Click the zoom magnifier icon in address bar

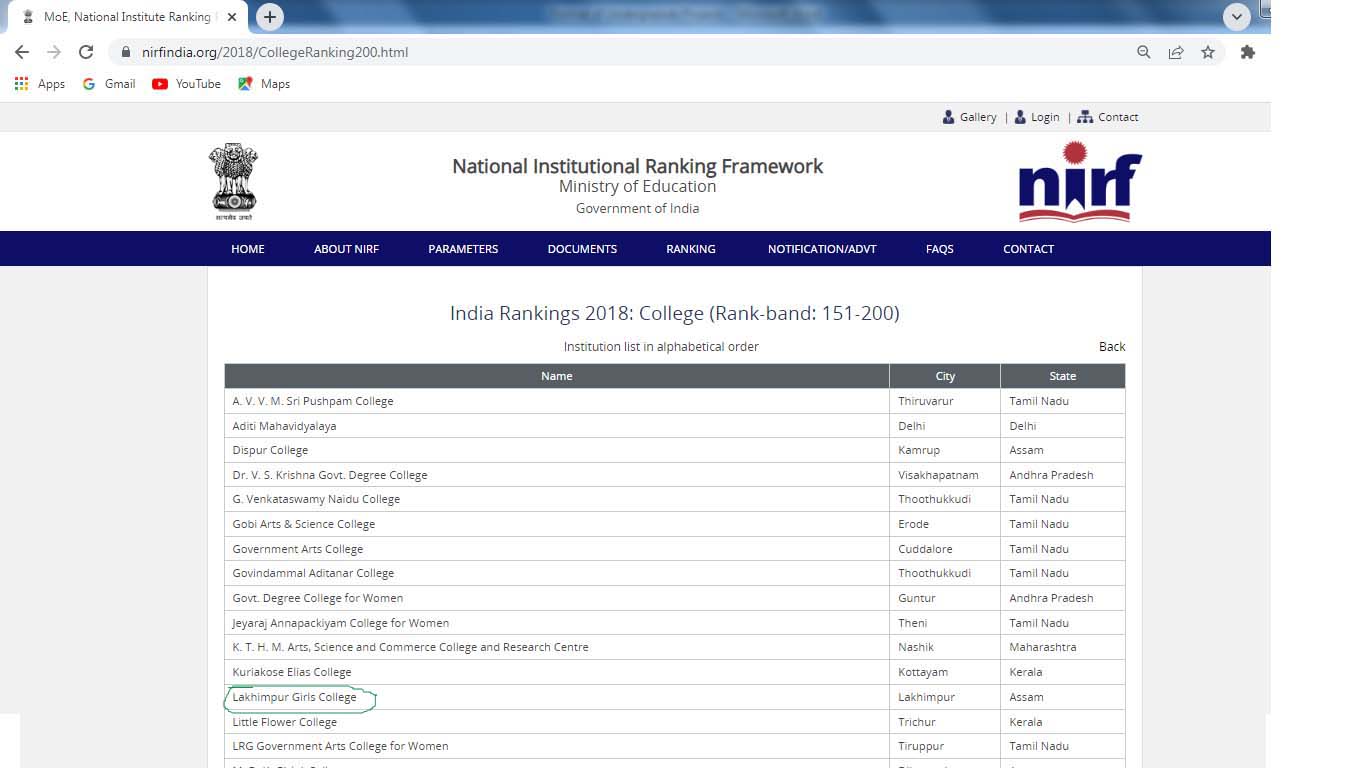(1144, 52)
